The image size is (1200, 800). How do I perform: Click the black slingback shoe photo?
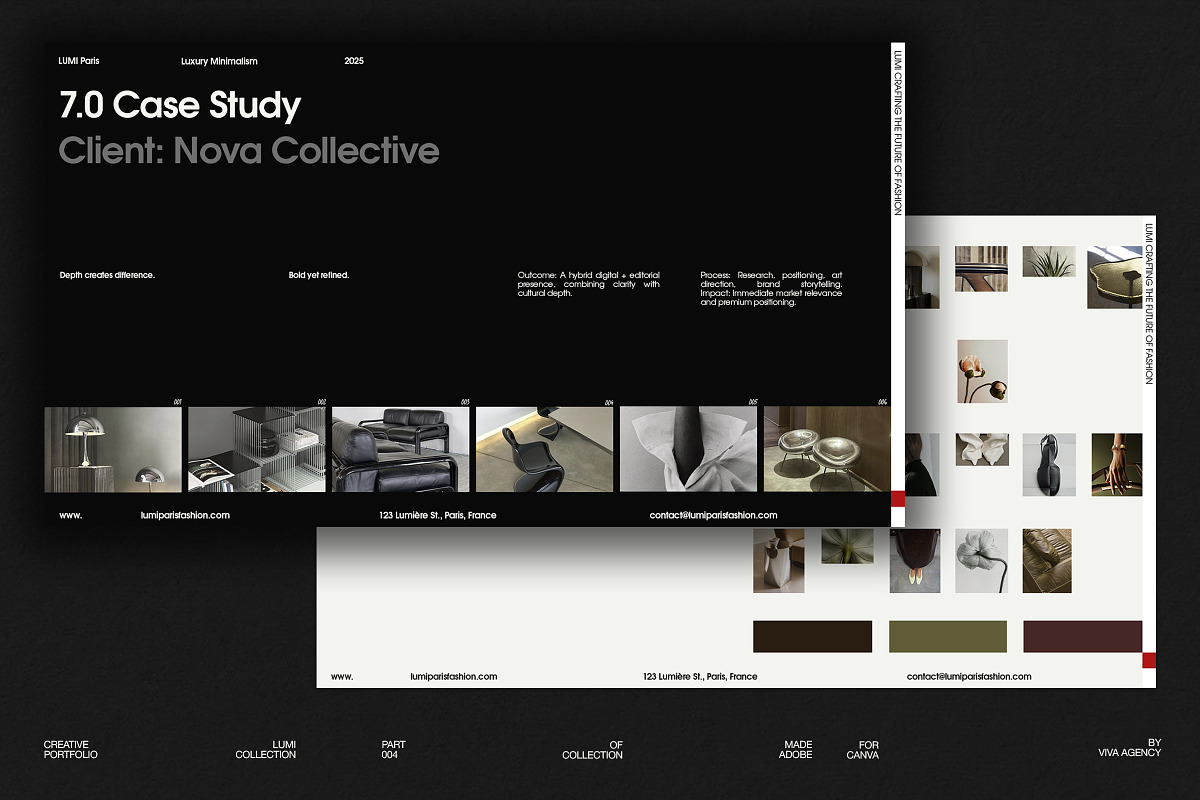[x=1049, y=464]
